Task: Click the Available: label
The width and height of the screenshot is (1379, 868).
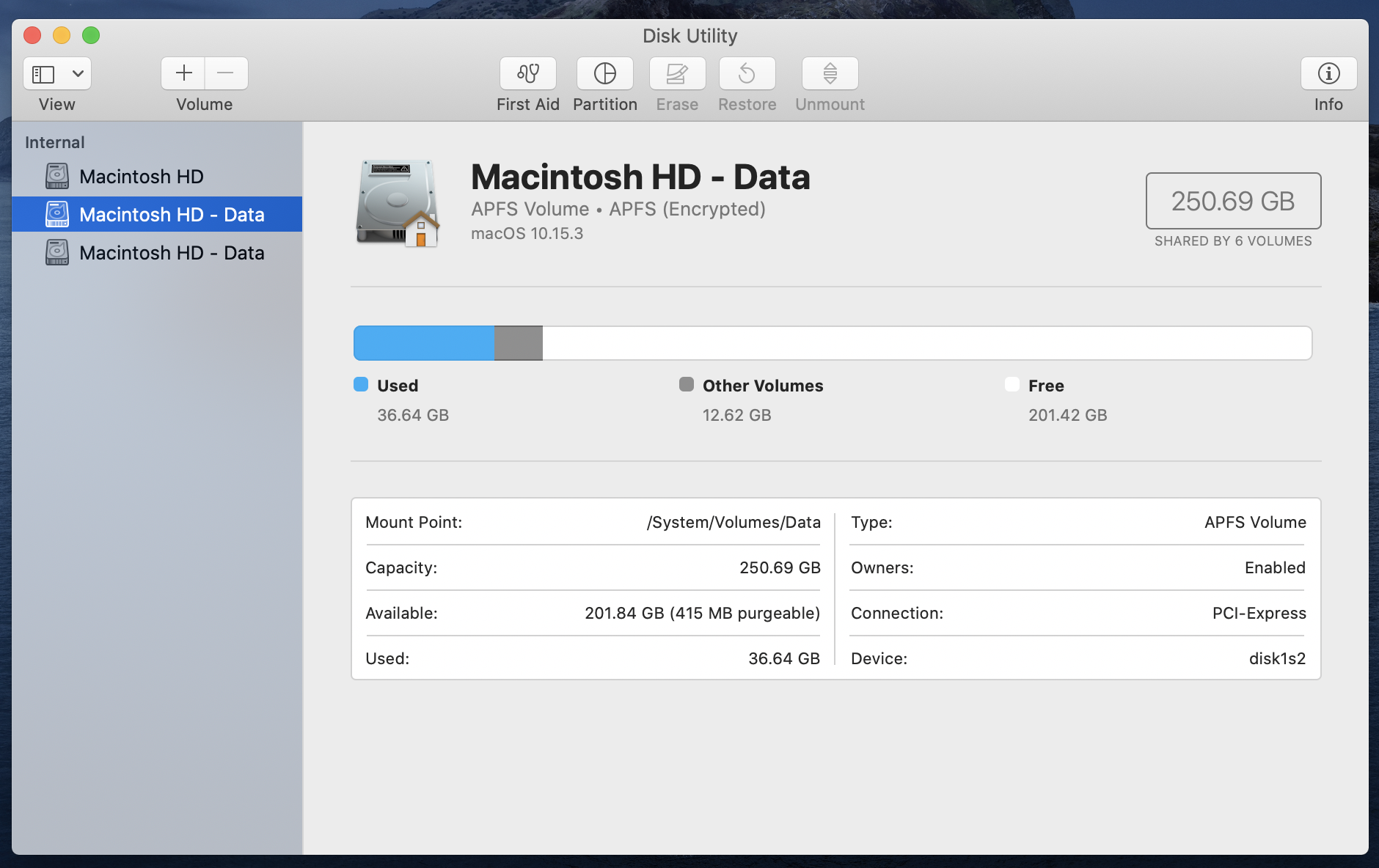Action: point(401,613)
